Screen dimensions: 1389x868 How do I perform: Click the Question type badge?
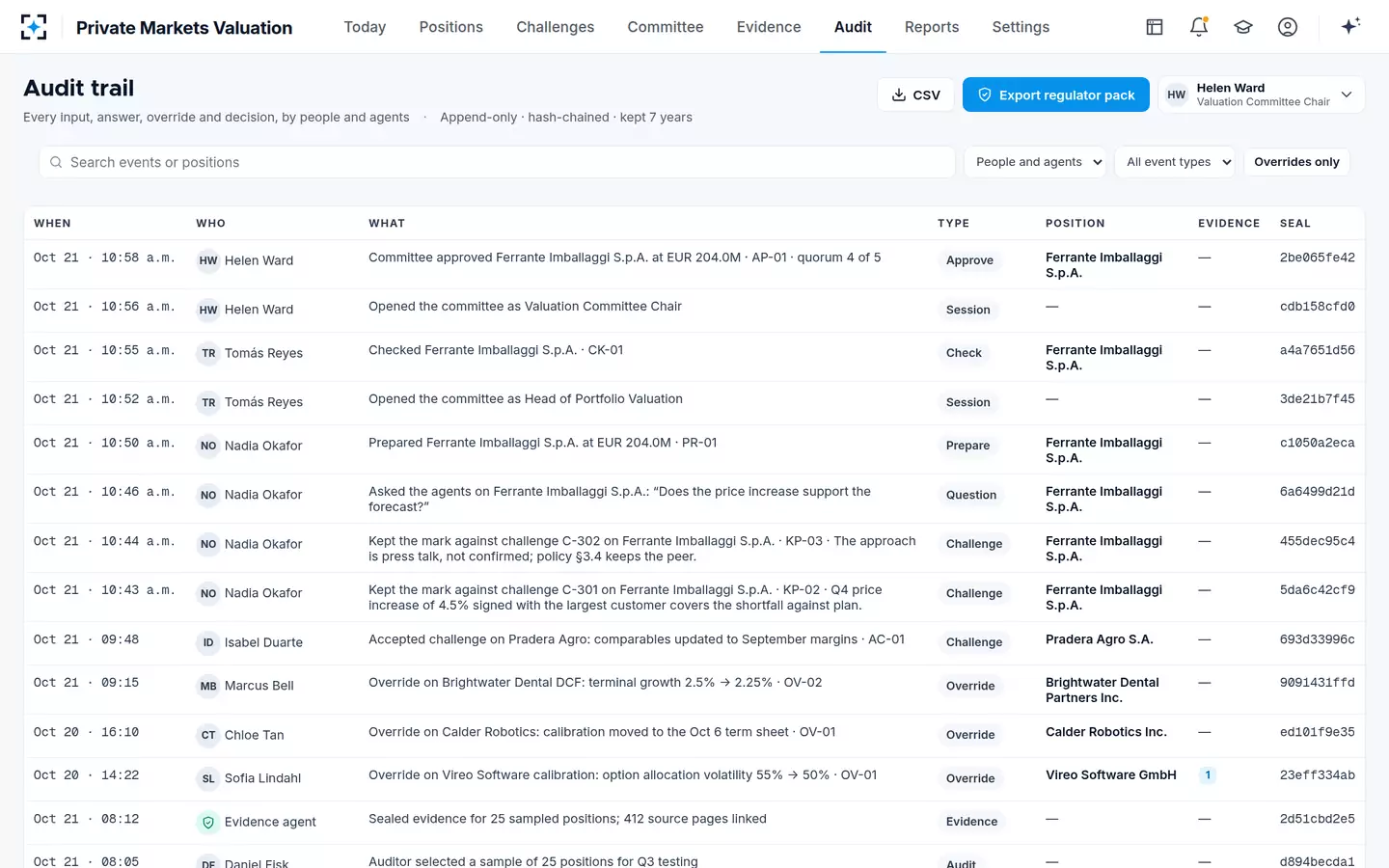971,495
